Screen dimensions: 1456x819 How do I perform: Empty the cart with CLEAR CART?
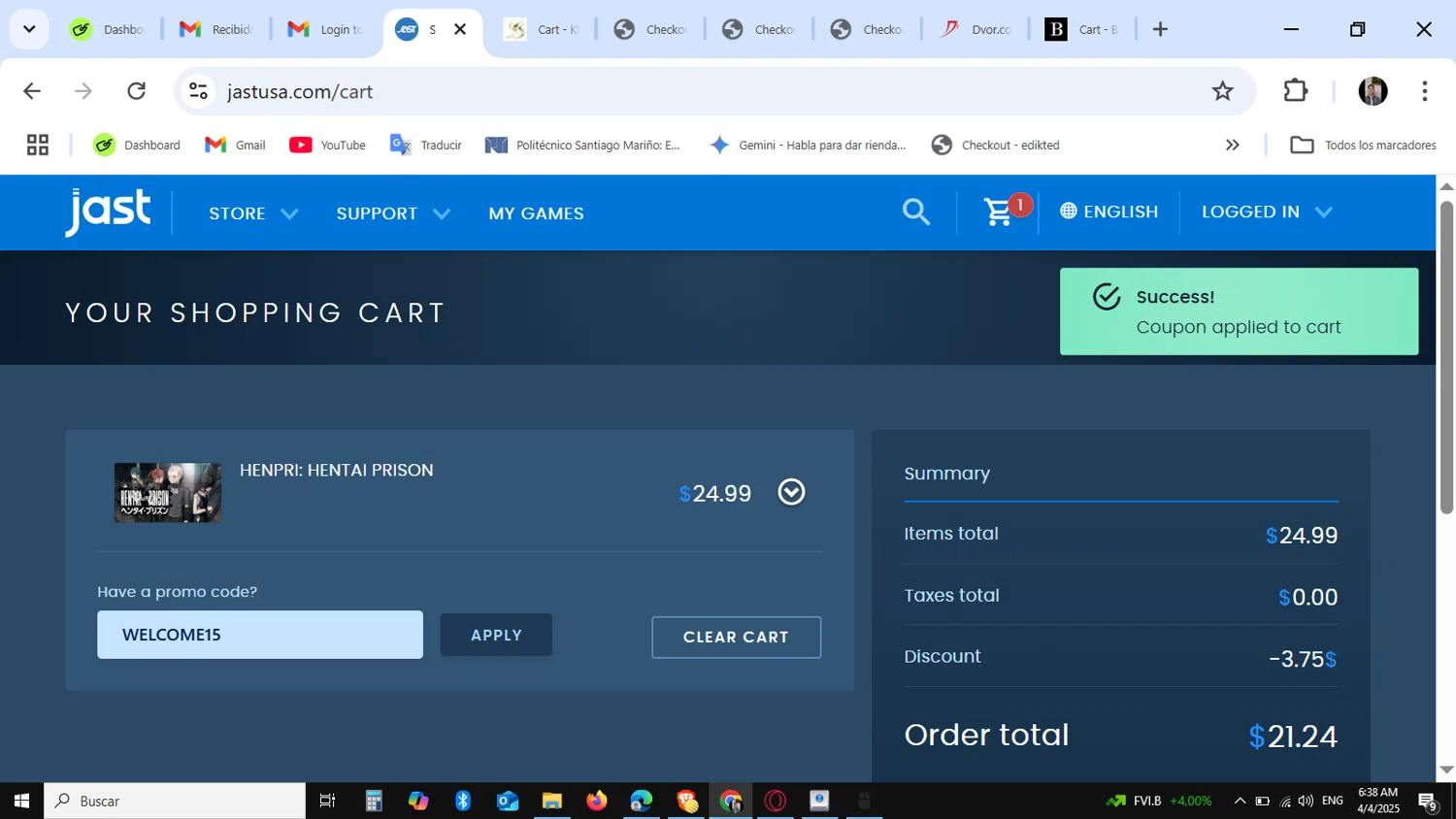737,638
